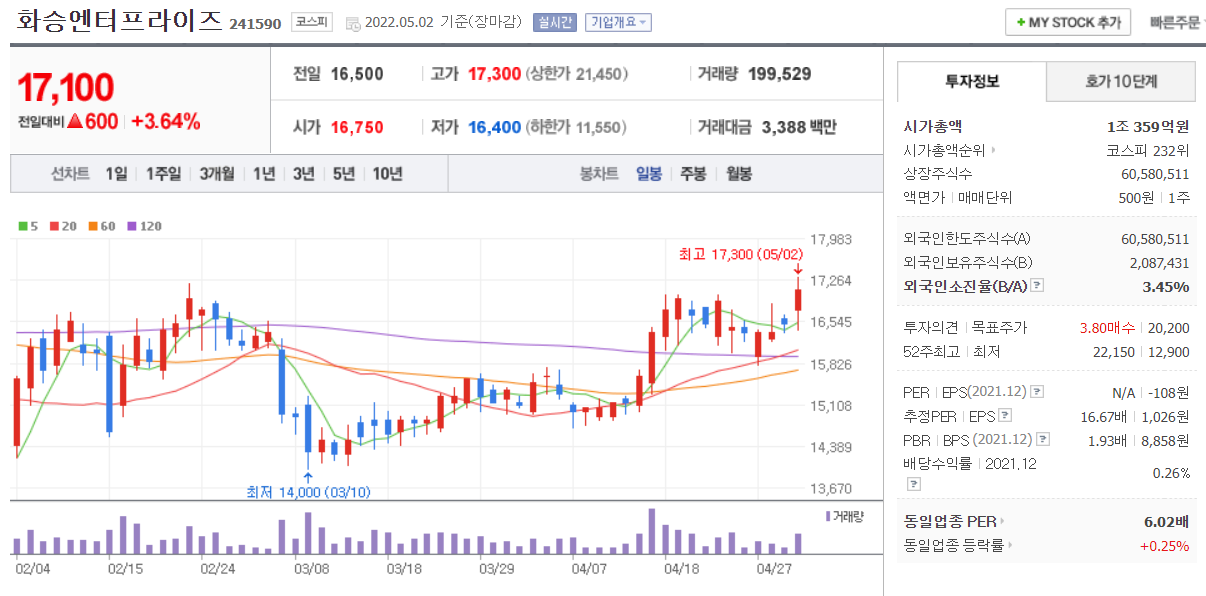This screenshot has height=596, width=1206.
Task: Click the current price 17,100
Action: pyautogui.click(x=66, y=88)
